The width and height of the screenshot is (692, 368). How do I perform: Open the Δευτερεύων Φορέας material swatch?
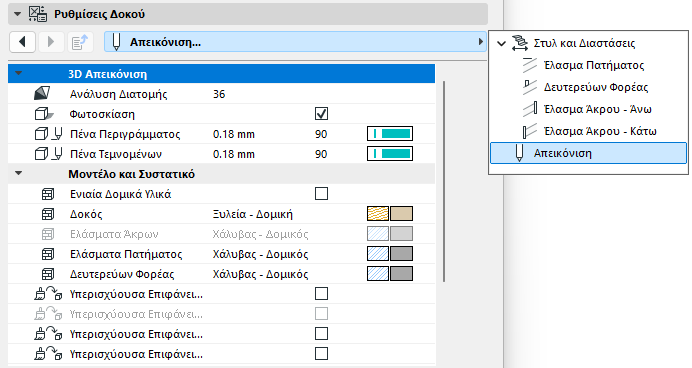390,274
